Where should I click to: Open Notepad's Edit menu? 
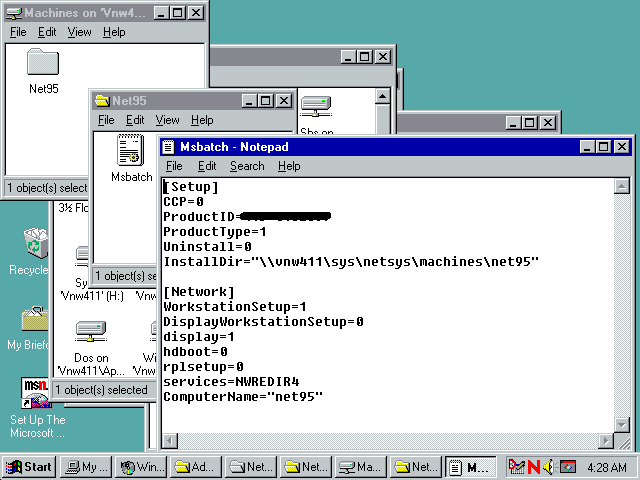[x=207, y=166]
